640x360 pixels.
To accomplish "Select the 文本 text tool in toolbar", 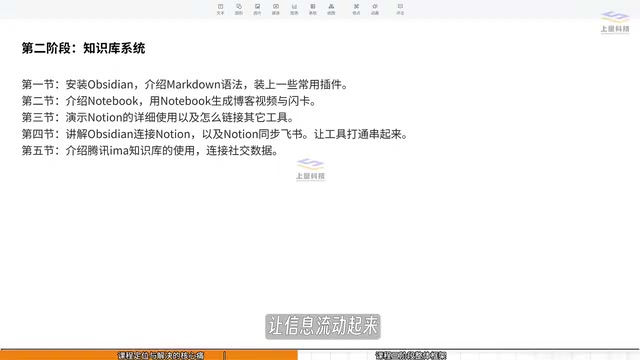I will pyautogui.click(x=220, y=9).
